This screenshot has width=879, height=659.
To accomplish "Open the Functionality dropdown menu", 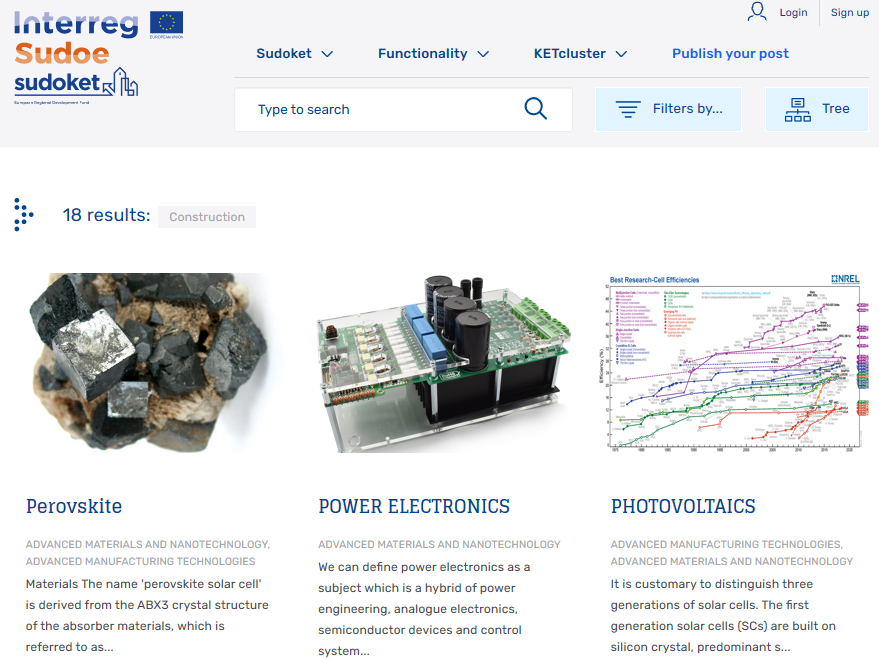I will (x=433, y=54).
